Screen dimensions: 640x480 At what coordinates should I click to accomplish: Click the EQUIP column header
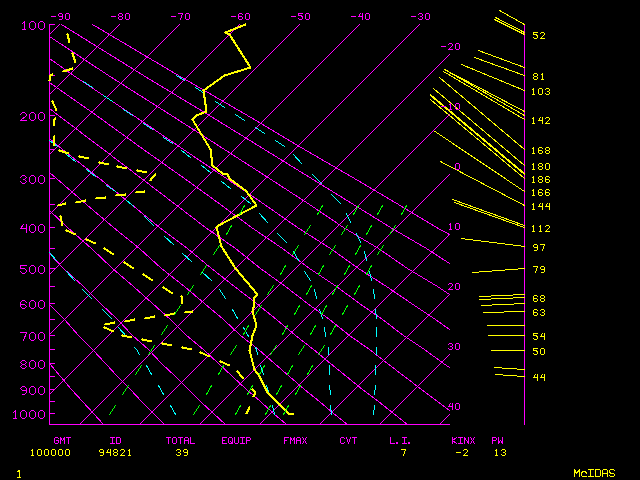coord(237,440)
